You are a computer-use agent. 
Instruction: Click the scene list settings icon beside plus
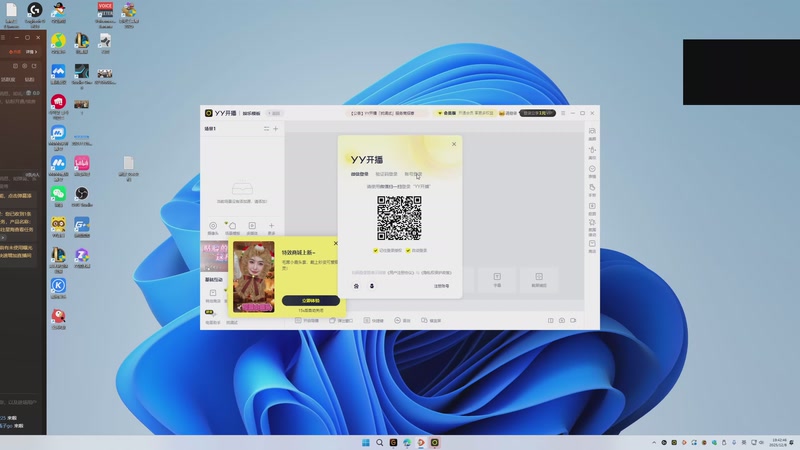click(x=266, y=129)
